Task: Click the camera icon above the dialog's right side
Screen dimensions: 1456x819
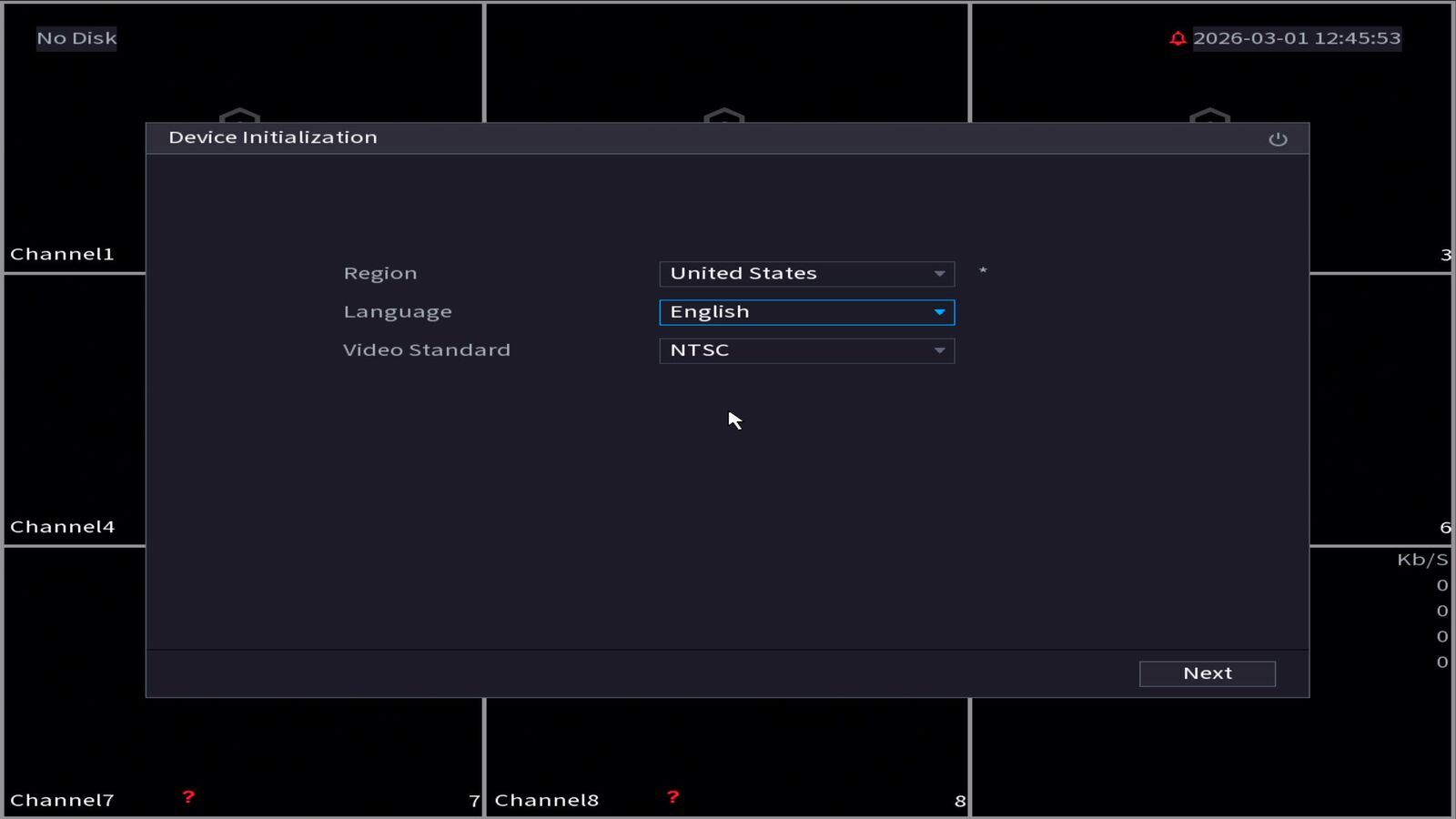Action: (1209, 116)
